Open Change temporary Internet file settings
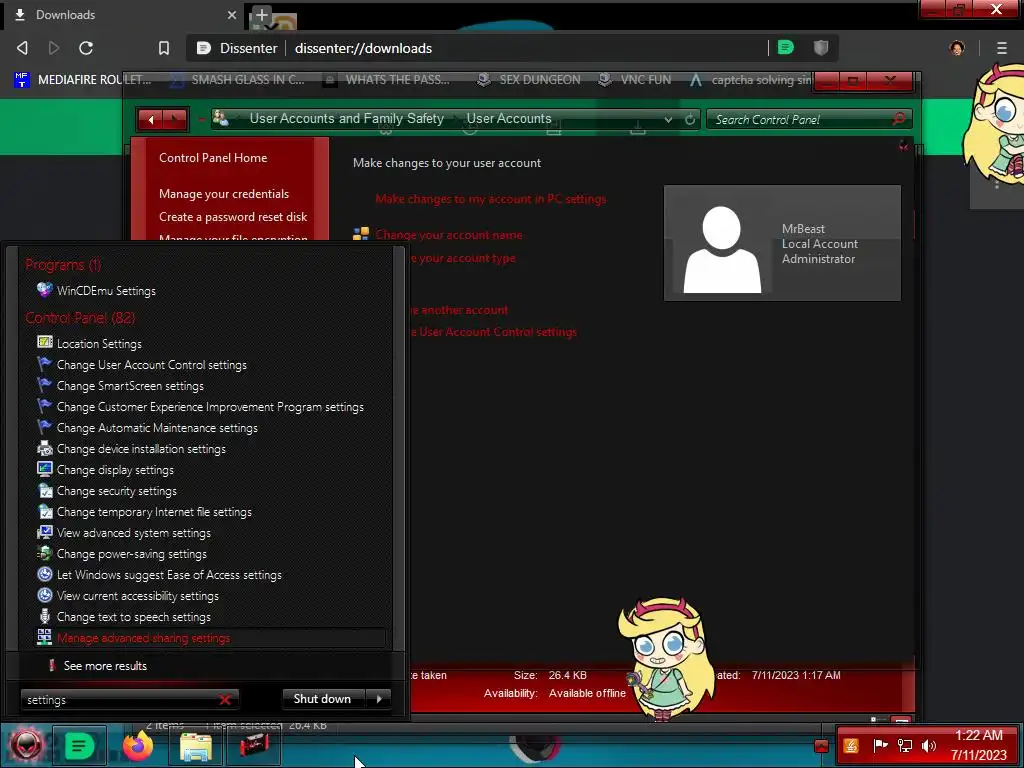This screenshot has height=768, width=1024. [x=145, y=512]
